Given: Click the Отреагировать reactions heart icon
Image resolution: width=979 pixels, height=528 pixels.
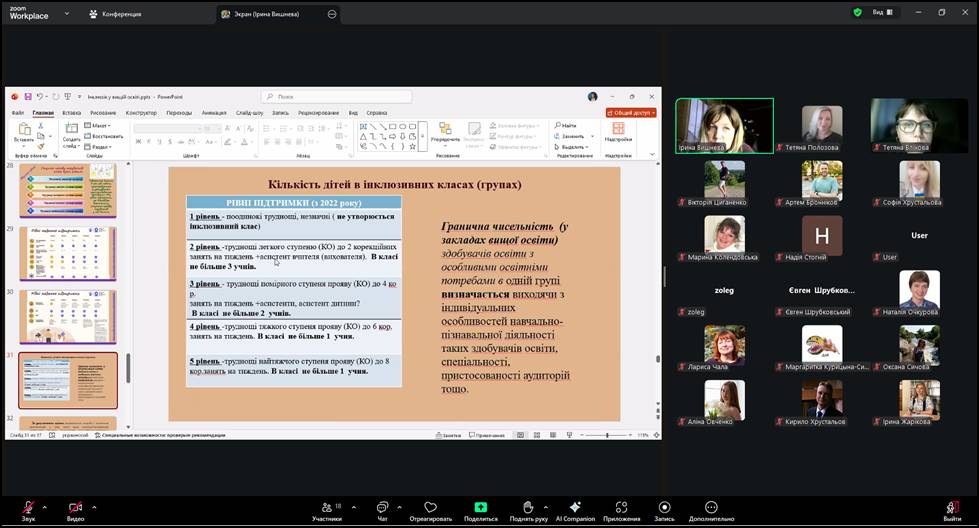Looking at the screenshot, I should [430, 508].
